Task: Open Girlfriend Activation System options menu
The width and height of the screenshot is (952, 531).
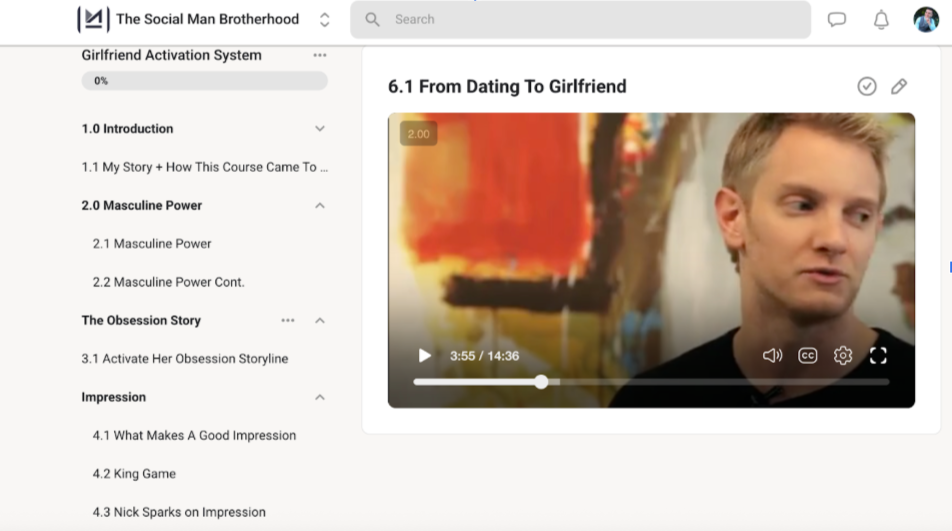Action: coord(320,56)
